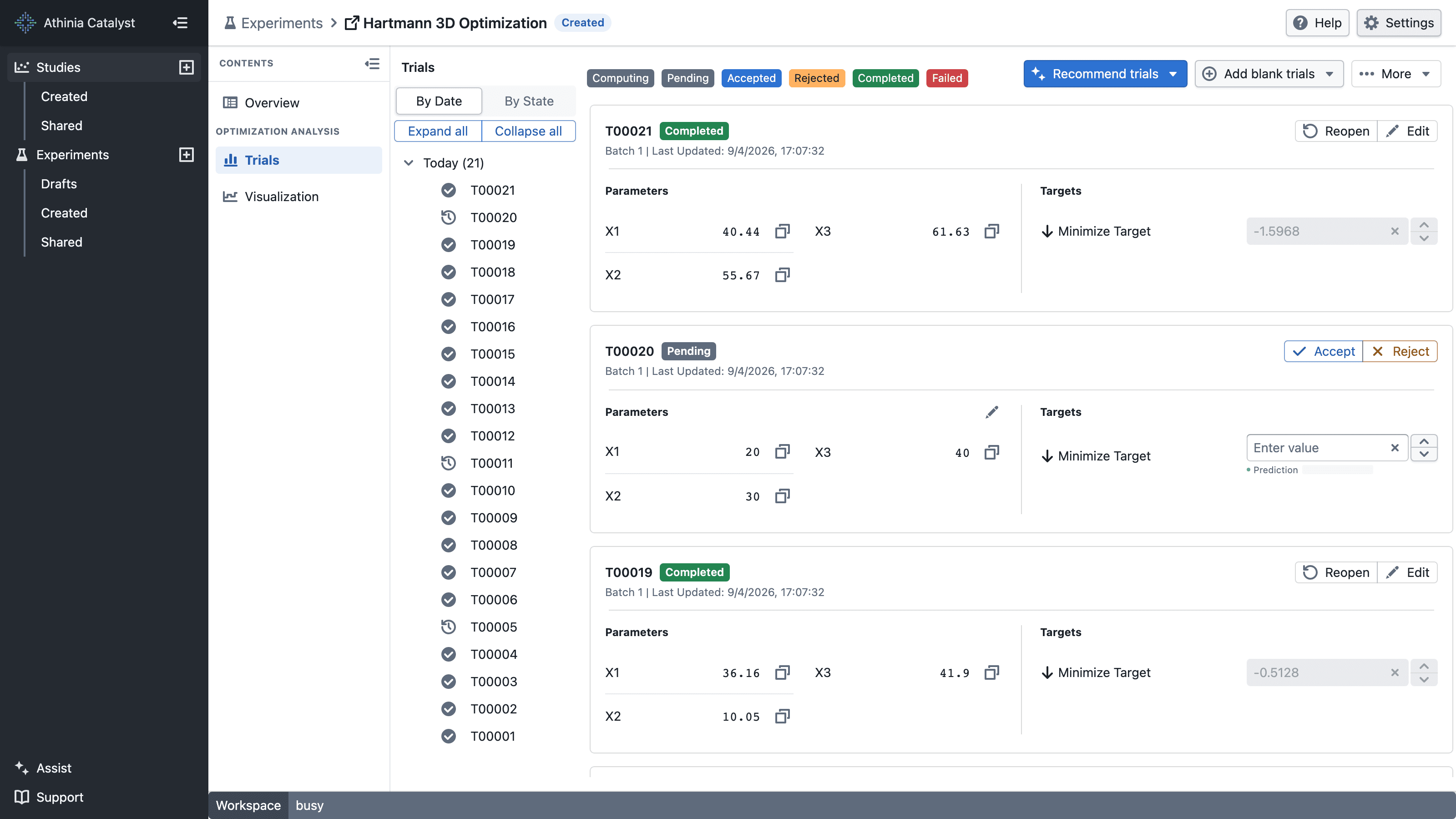Edit parameters pencil icon for T00020

pyautogui.click(x=992, y=412)
